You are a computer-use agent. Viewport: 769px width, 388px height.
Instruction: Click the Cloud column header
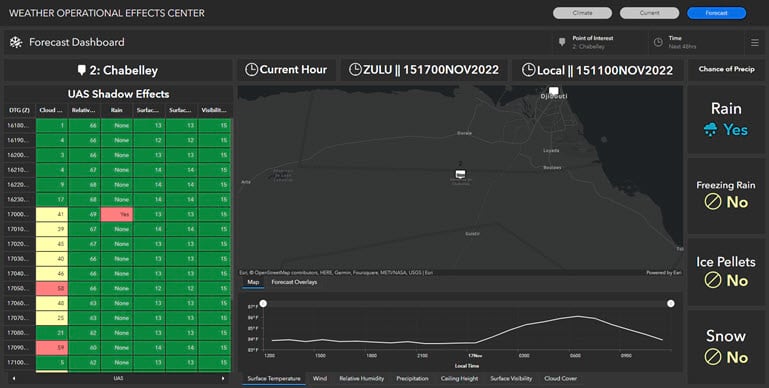click(51, 110)
